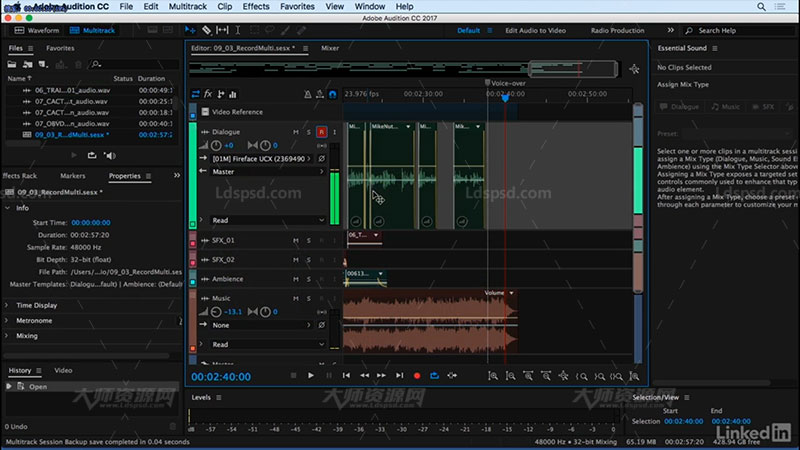The width and height of the screenshot is (800, 450).
Task: Click Zoom Out Amplitude icon
Action: tap(510, 376)
